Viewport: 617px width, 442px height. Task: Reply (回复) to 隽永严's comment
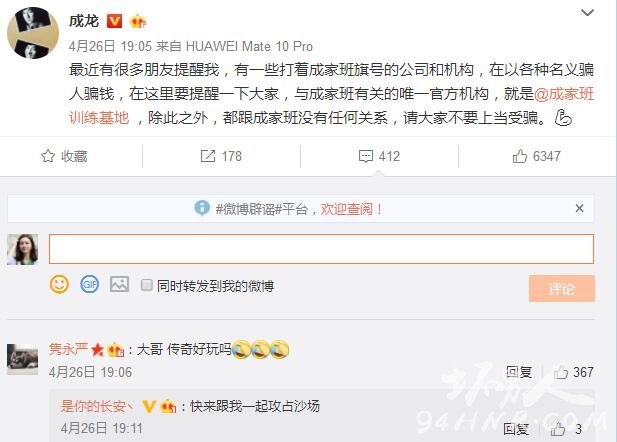click(519, 372)
